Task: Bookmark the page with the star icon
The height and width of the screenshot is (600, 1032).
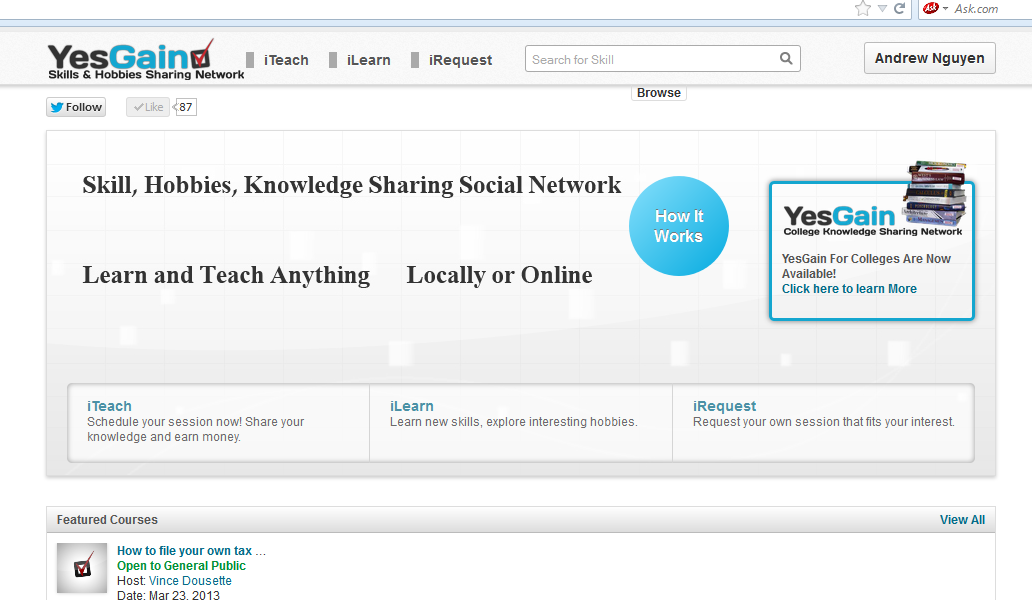Action: click(x=862, y=9)
